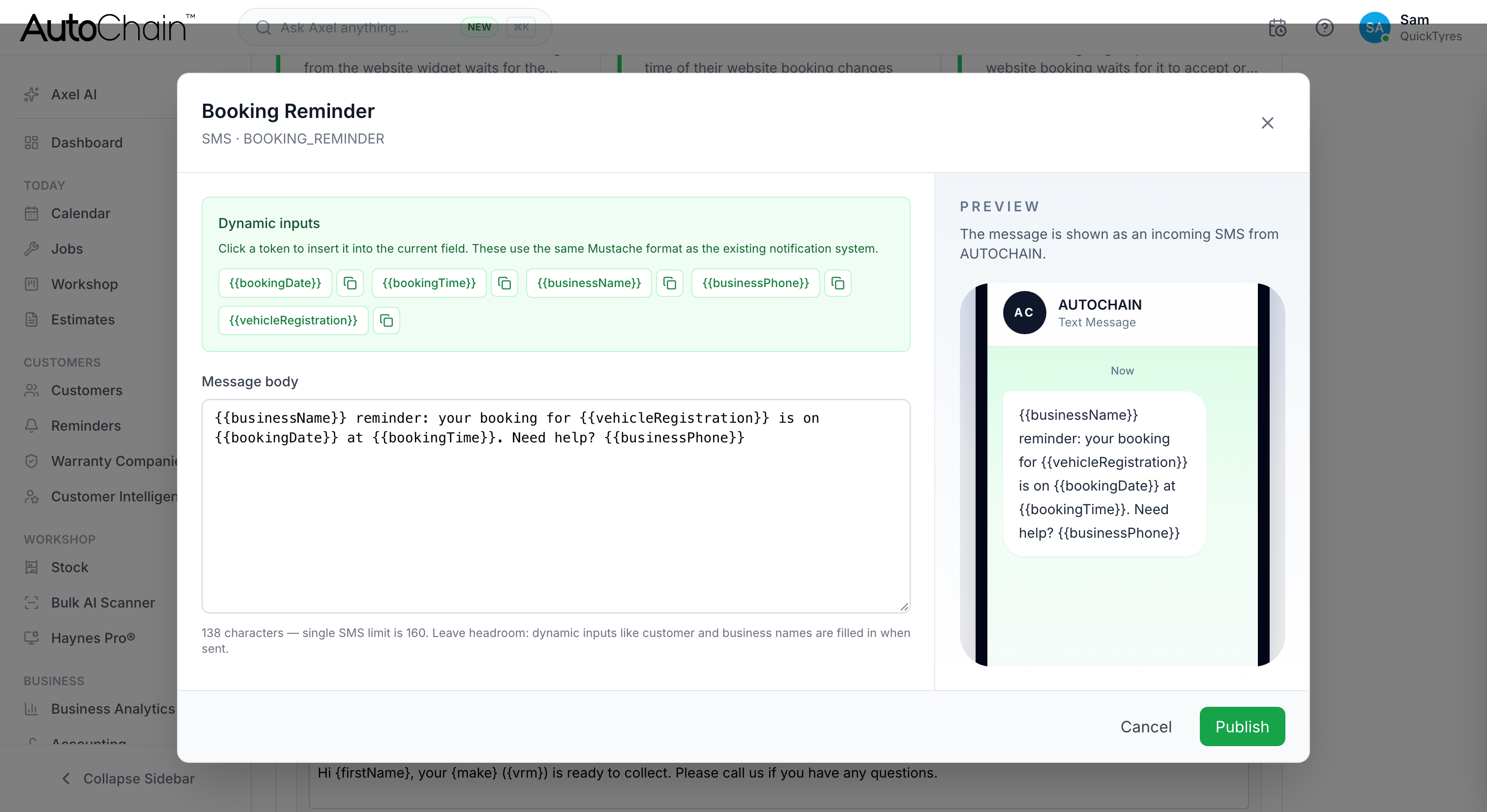
Task: Insert the {{bookingTime}} token
Action: coord(429,283)
